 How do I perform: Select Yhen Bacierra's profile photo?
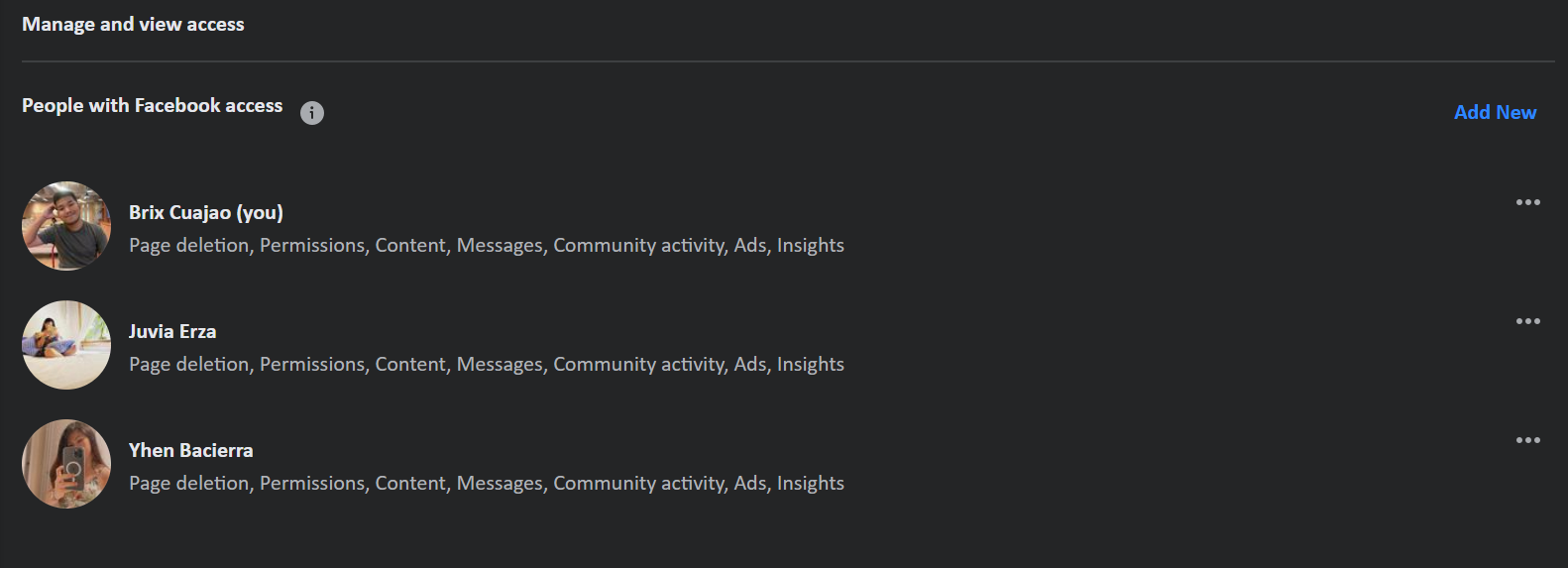(x=66, y=464)
